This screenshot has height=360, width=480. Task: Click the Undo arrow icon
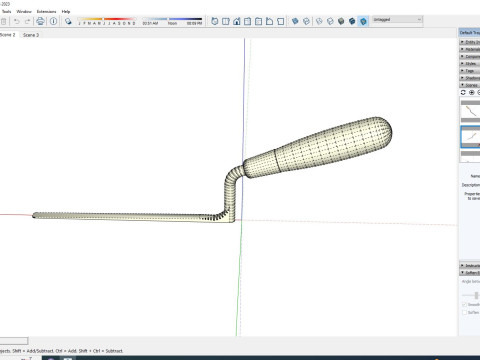pos(17,22)
